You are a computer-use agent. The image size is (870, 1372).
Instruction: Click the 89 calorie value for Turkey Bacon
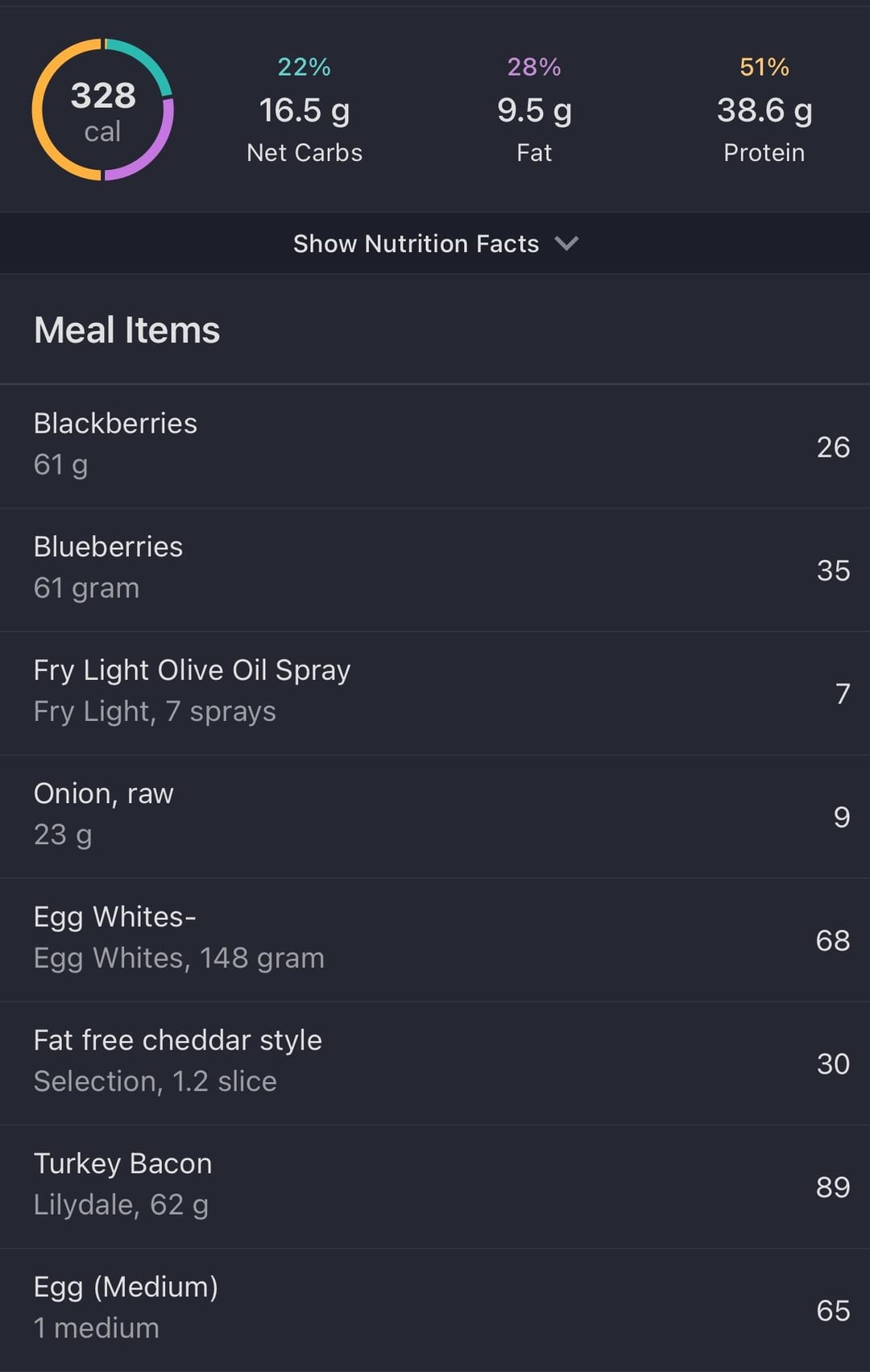click(833, 1187)
